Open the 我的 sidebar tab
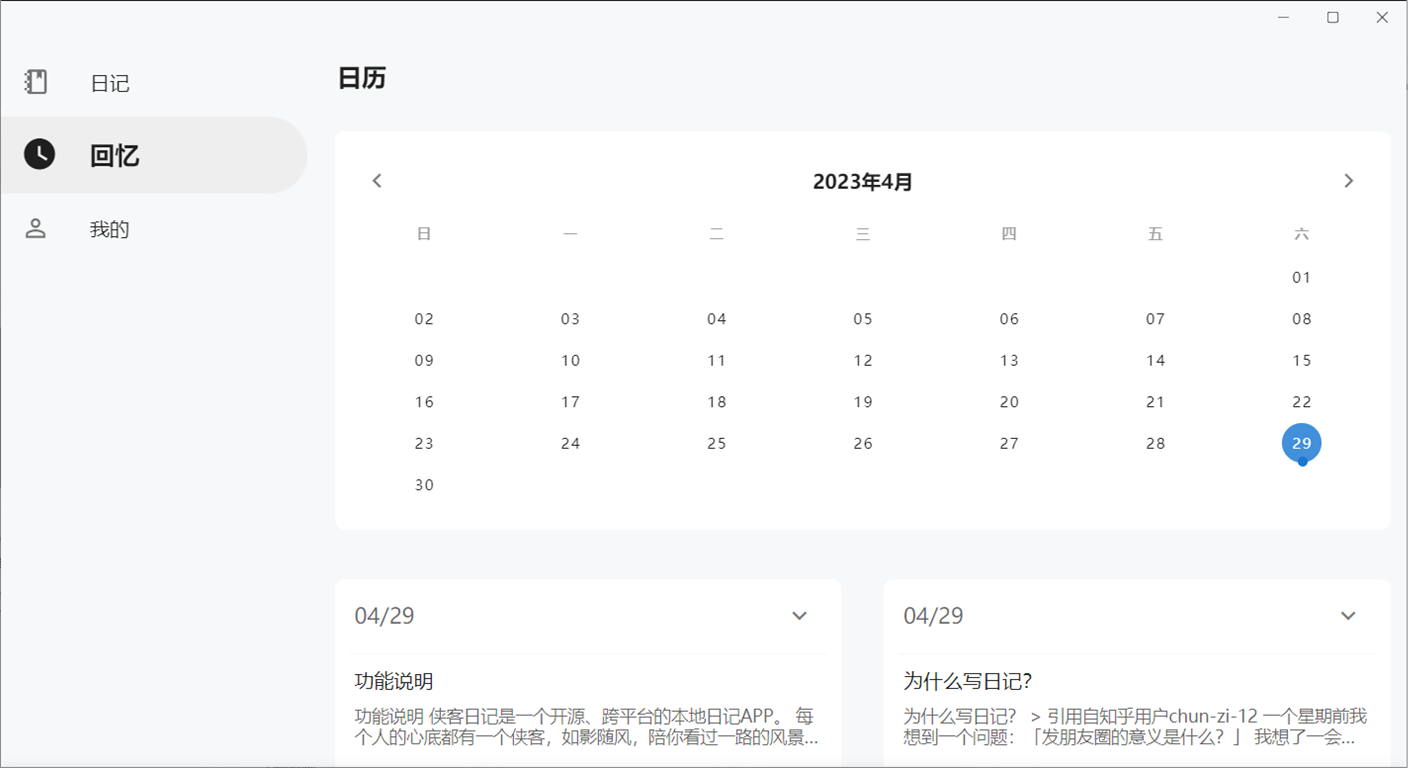The height and width of the screenshot is (768, 1408). (110, 230)
